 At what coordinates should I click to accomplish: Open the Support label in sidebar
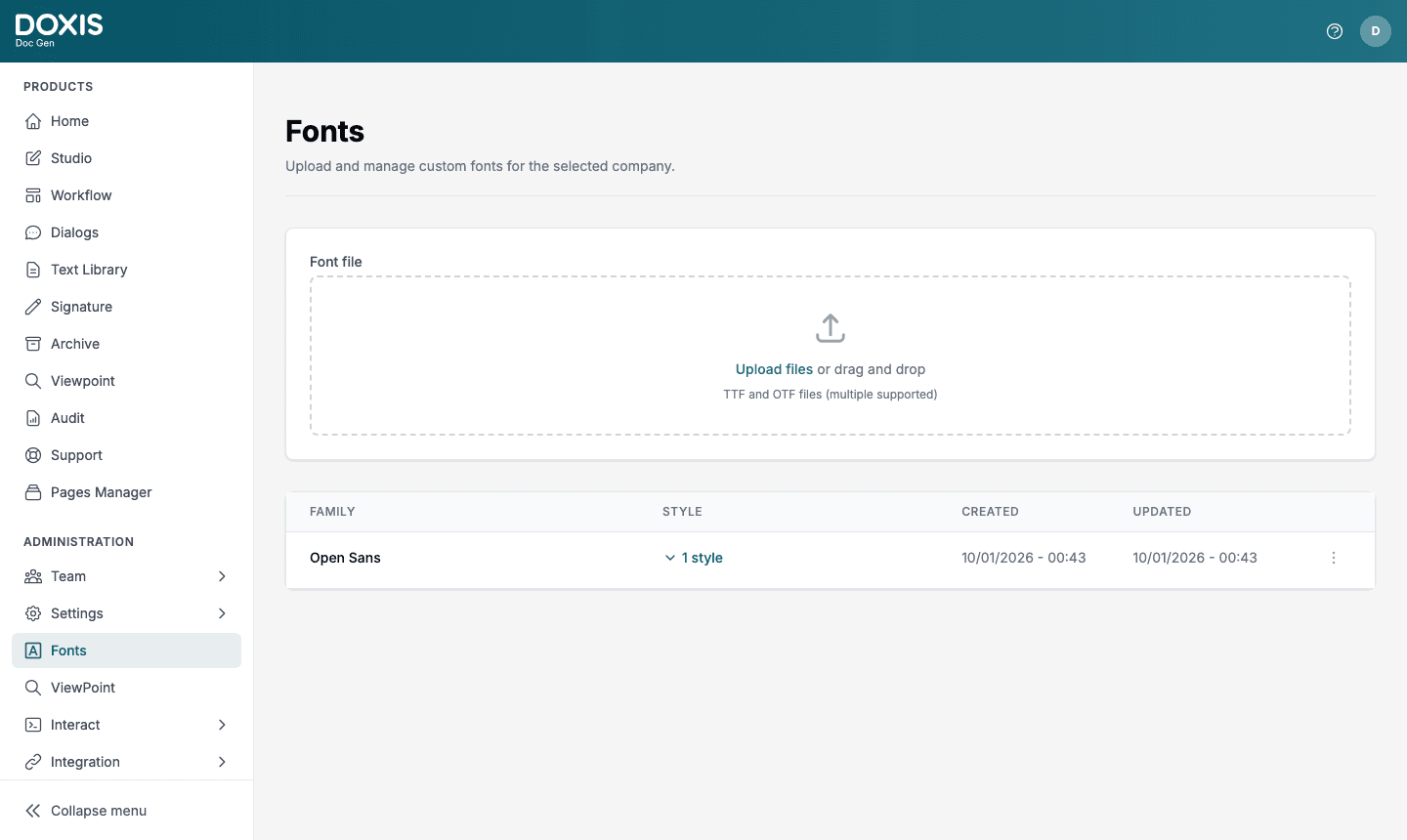tap(76, 455)
